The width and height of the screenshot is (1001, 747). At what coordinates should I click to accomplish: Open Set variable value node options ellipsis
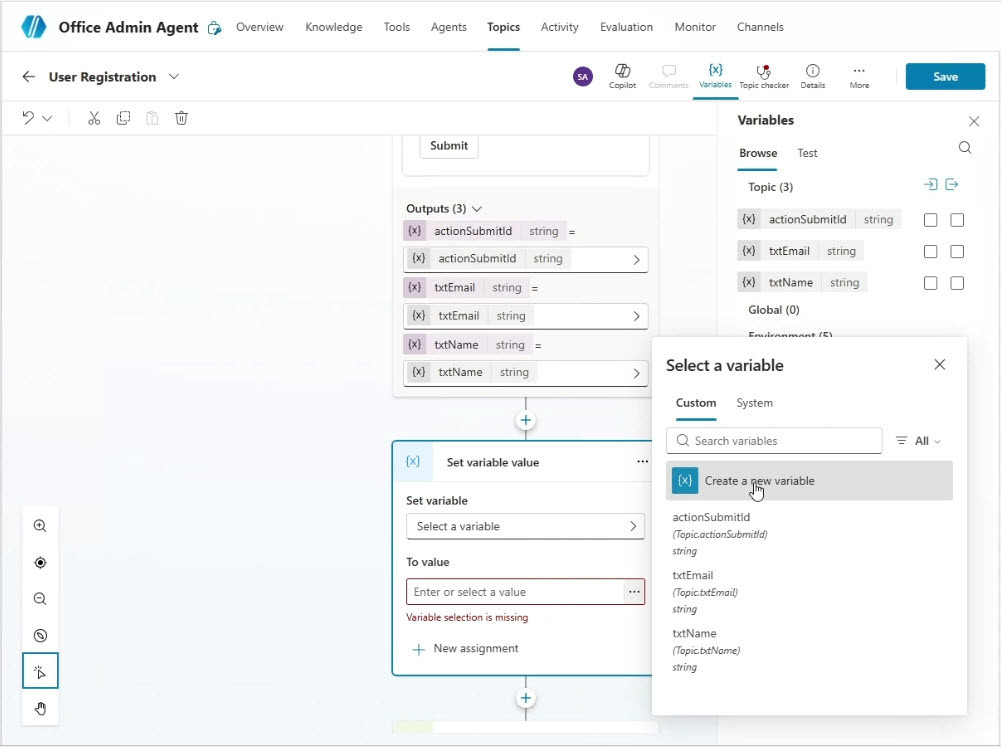pos(642,462)
